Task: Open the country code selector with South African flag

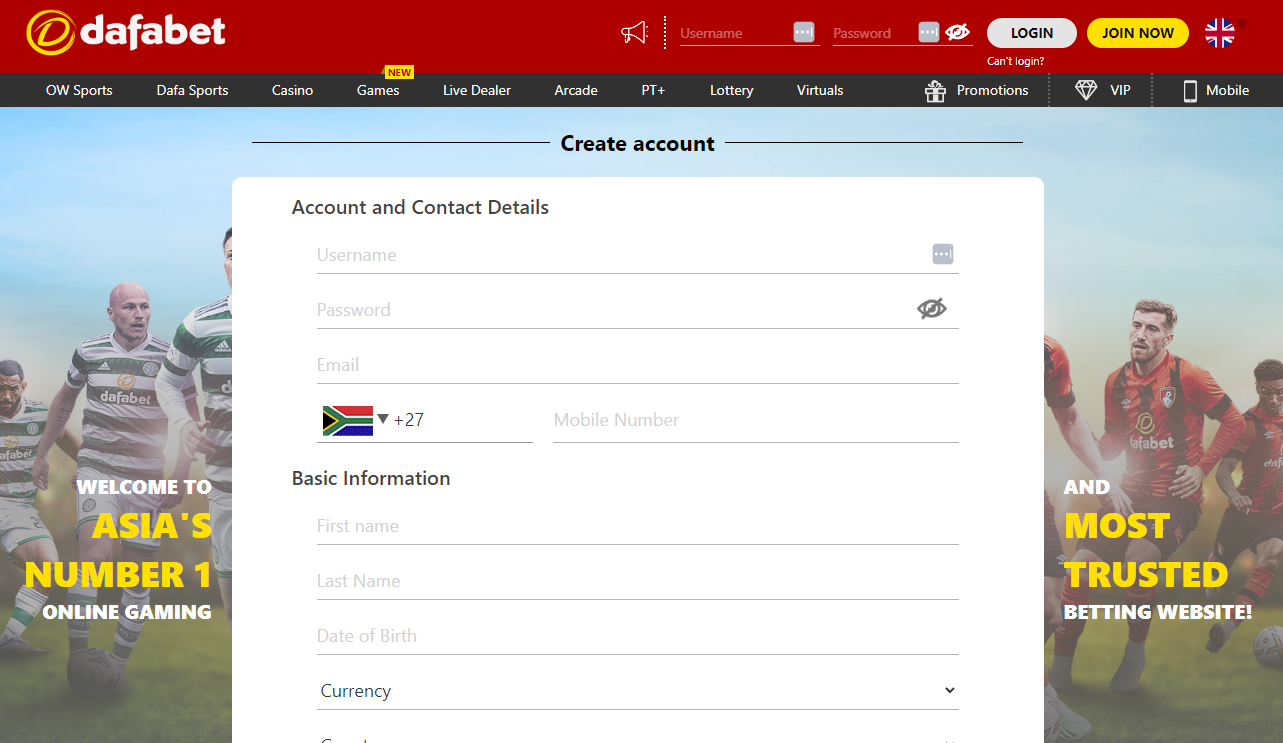Action: [x=355, y=420]
